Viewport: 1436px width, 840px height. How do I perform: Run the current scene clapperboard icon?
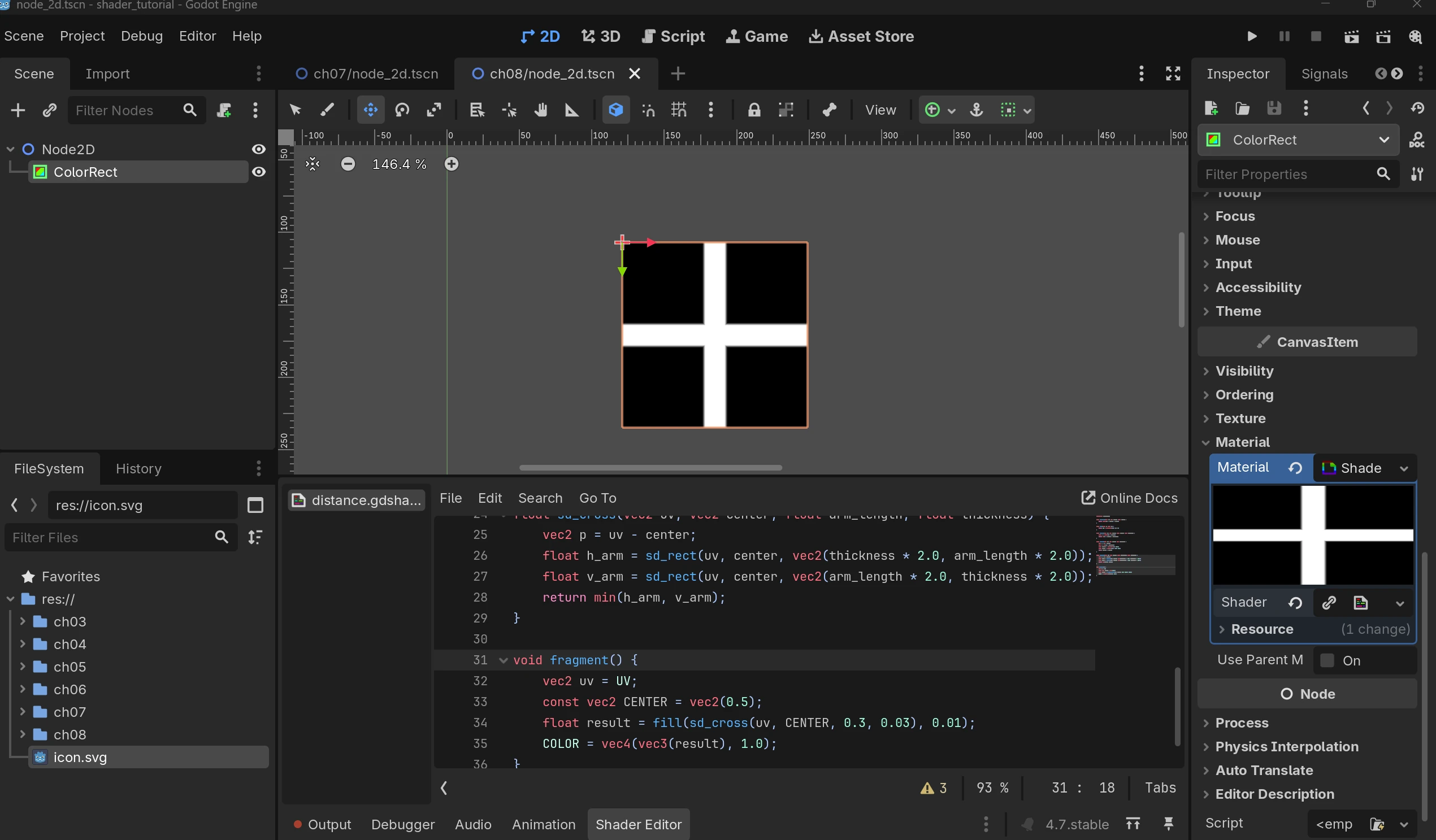1352,37
